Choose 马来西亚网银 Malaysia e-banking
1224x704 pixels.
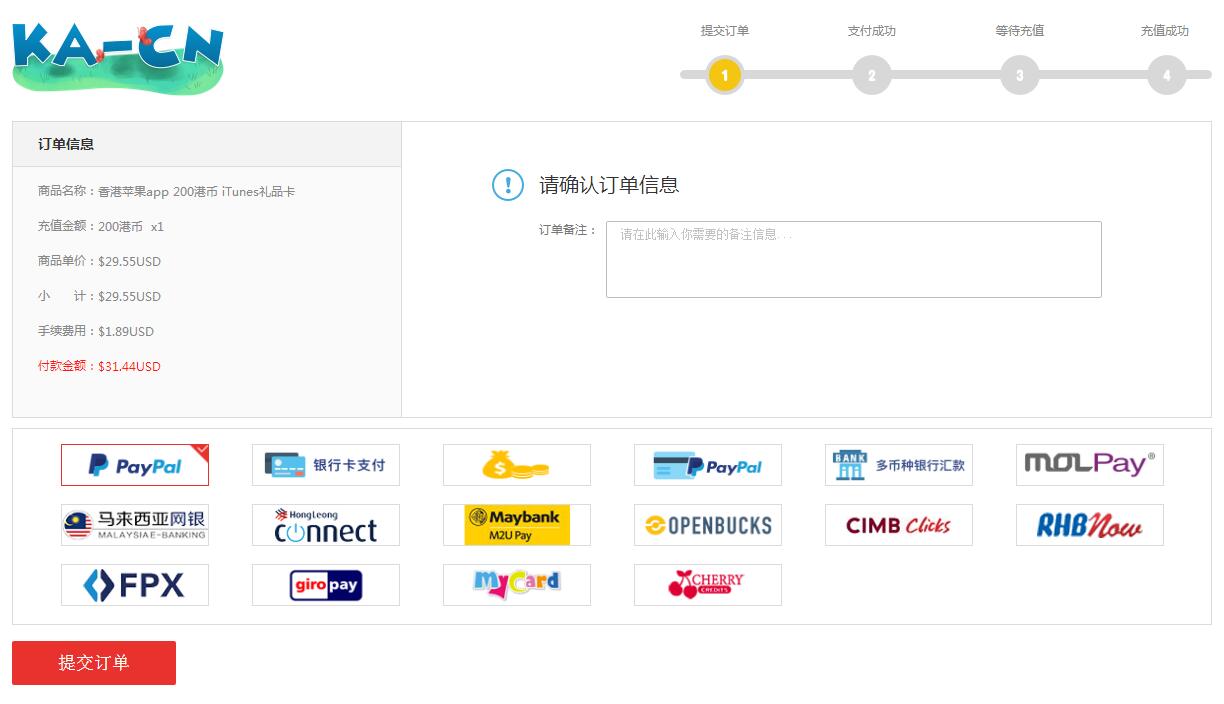pos(135,525)
